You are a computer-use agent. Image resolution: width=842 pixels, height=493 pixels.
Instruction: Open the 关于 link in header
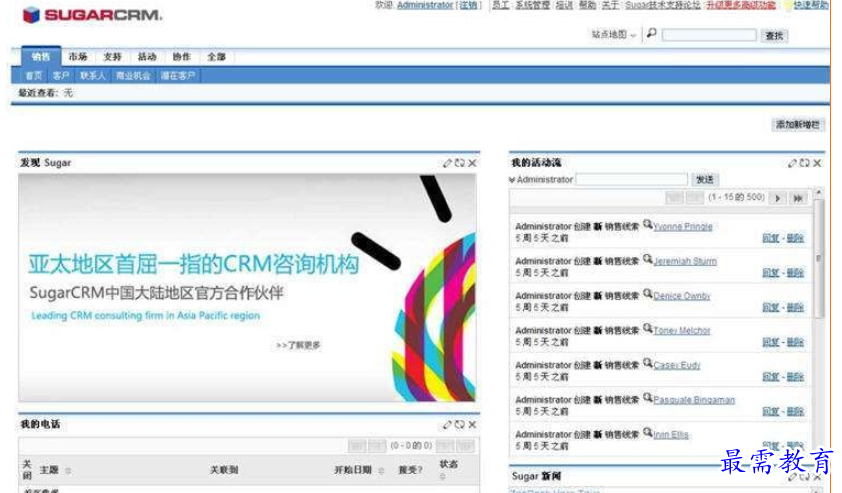610,5
